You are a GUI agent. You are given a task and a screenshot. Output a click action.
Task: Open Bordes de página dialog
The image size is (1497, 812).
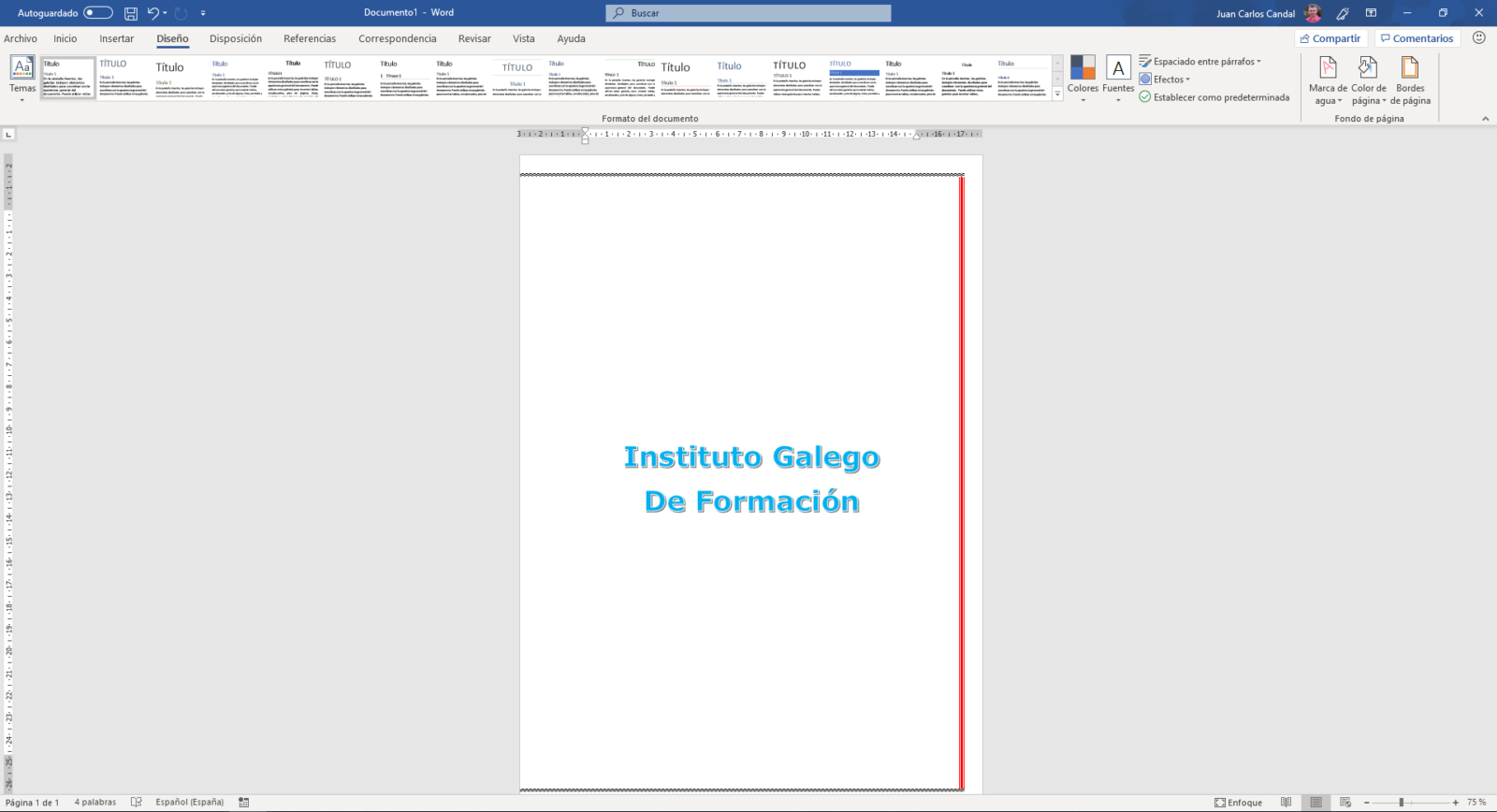(x=1409, y=69)
